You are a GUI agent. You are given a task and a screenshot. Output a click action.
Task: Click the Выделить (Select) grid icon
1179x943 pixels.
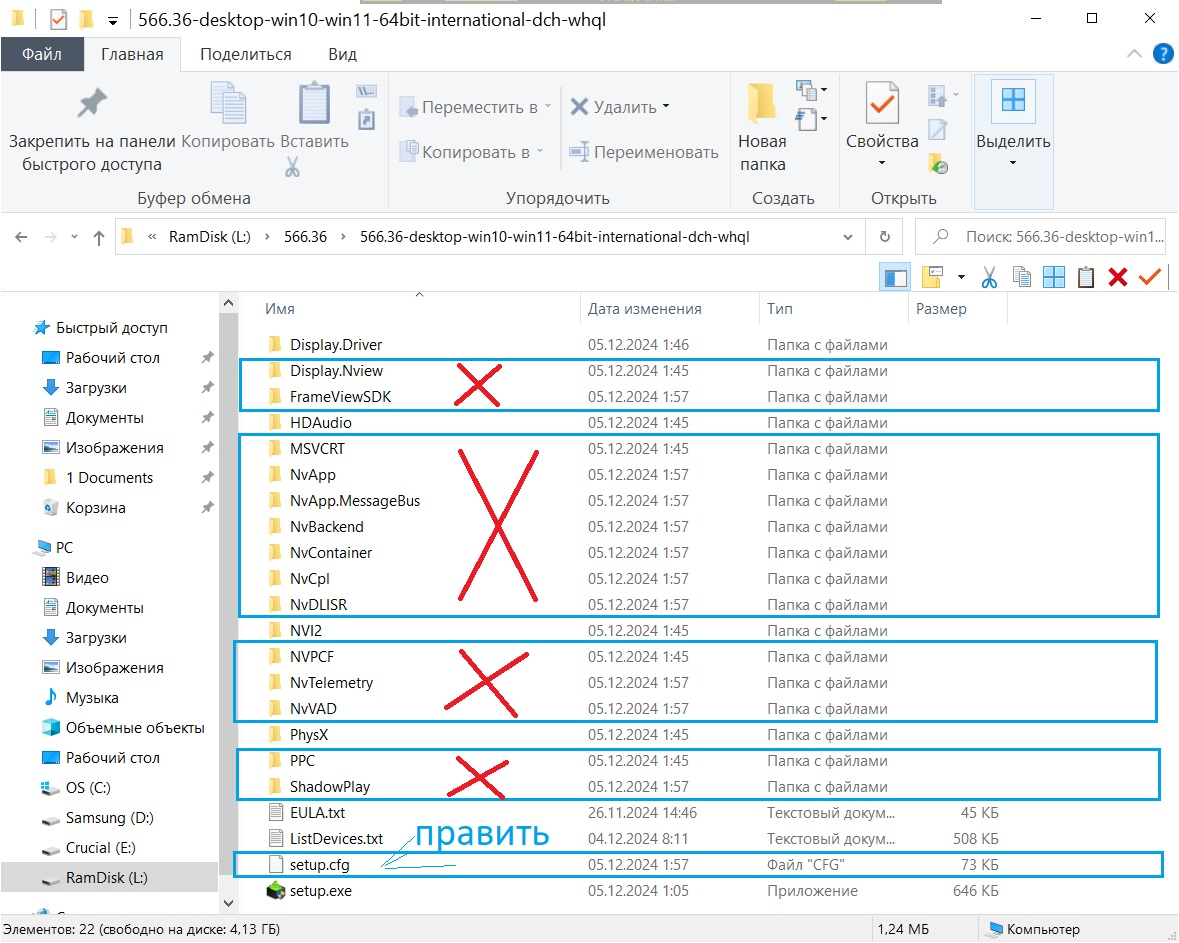1013,100
